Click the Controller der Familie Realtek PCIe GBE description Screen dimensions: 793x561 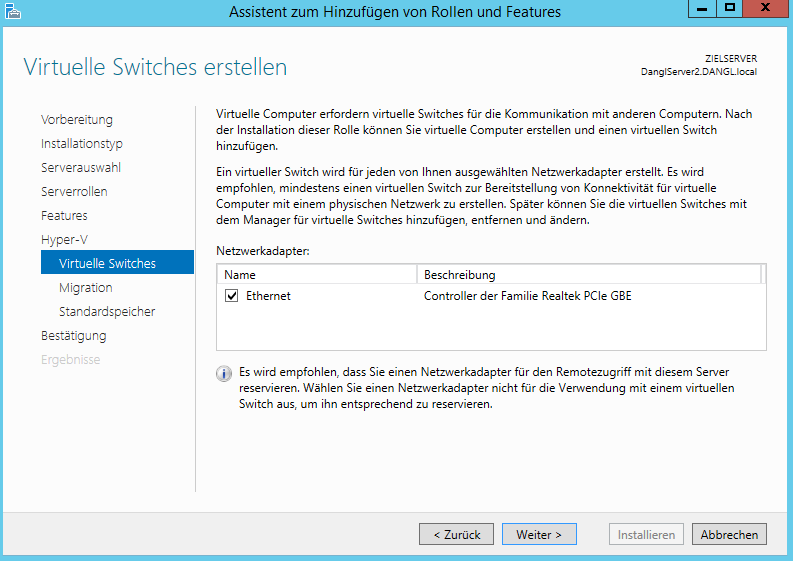pos(527,296)
